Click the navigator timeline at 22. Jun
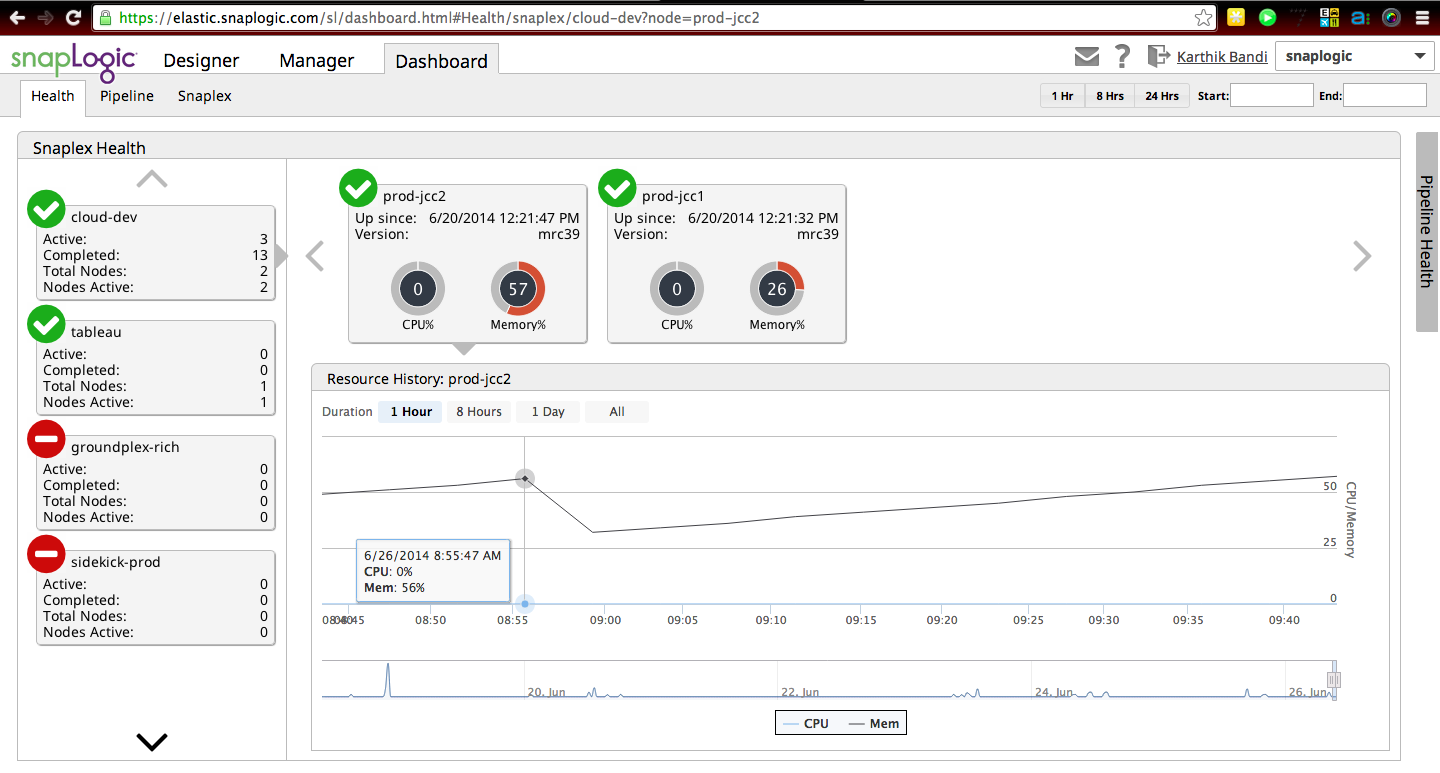Viewport: 1440px width, 773px height. pos(800,692)
